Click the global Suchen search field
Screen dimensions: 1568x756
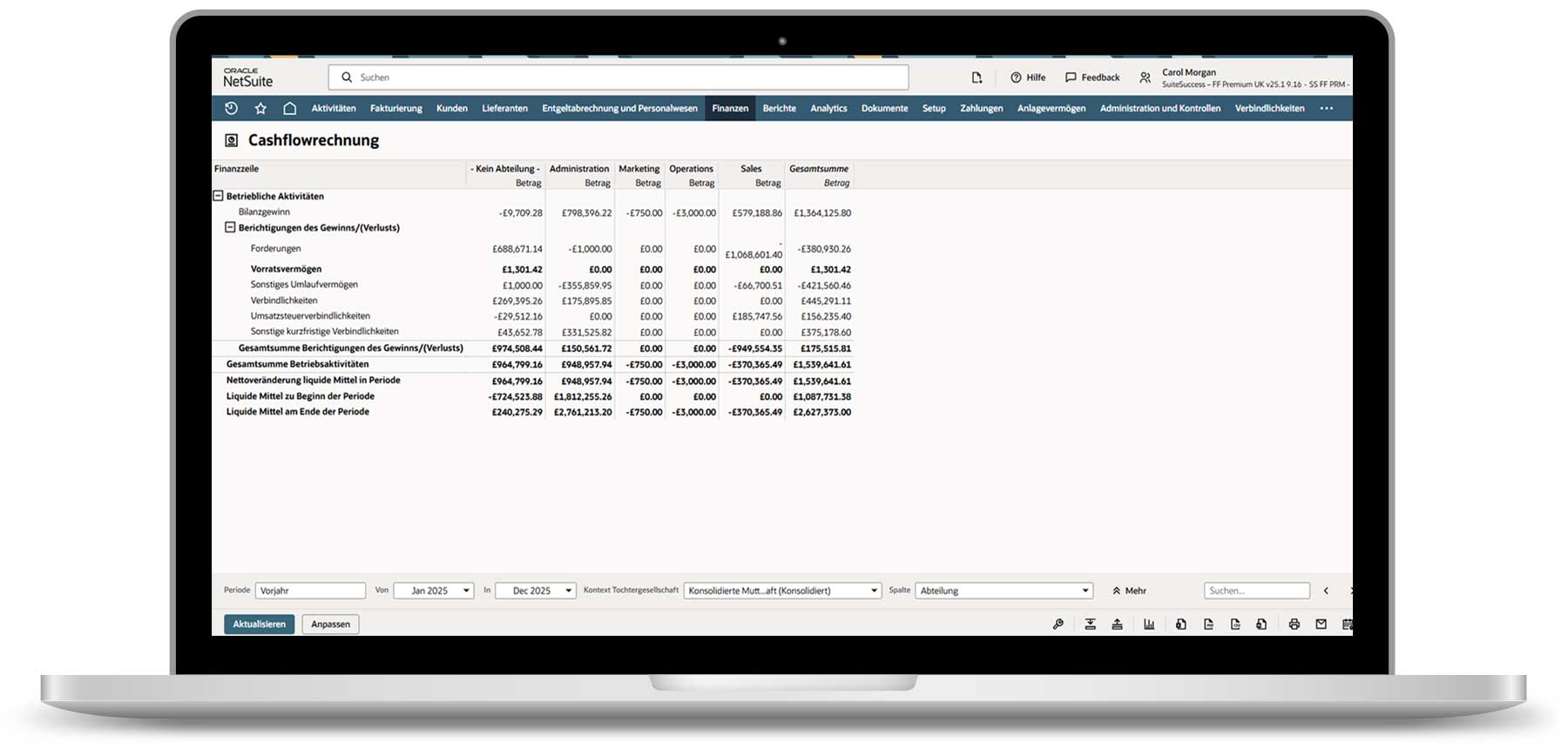pyautogui.click(x=618, y=78)
